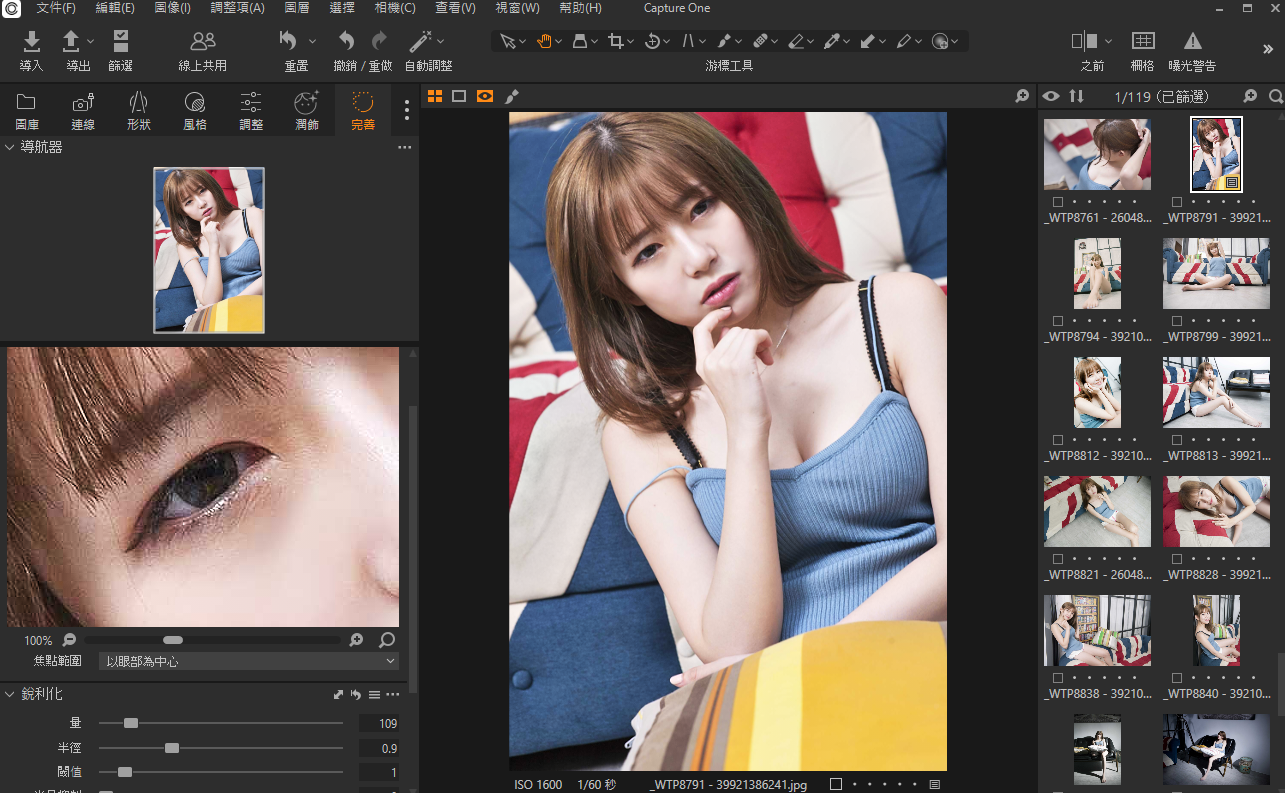The height and width of the screenshot is (793, 1285).
Task: Click the 量 value field showing 109
Action: 378,723
